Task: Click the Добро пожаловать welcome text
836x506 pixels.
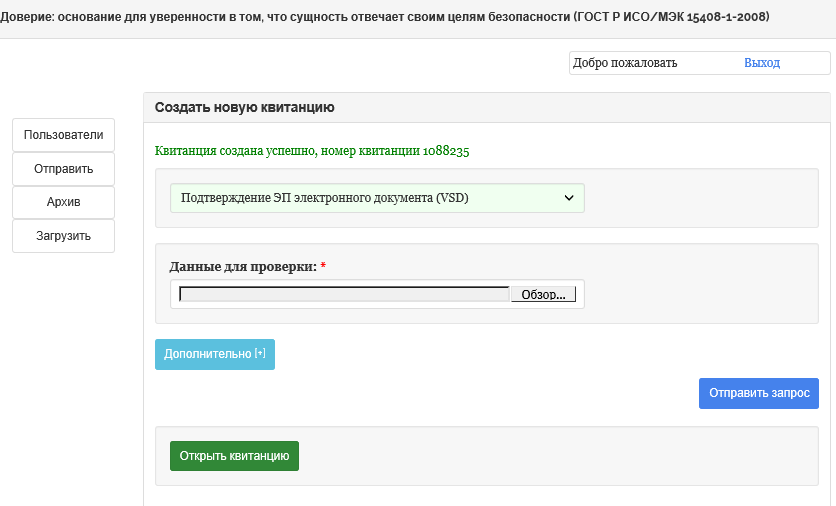Action: 626,63
